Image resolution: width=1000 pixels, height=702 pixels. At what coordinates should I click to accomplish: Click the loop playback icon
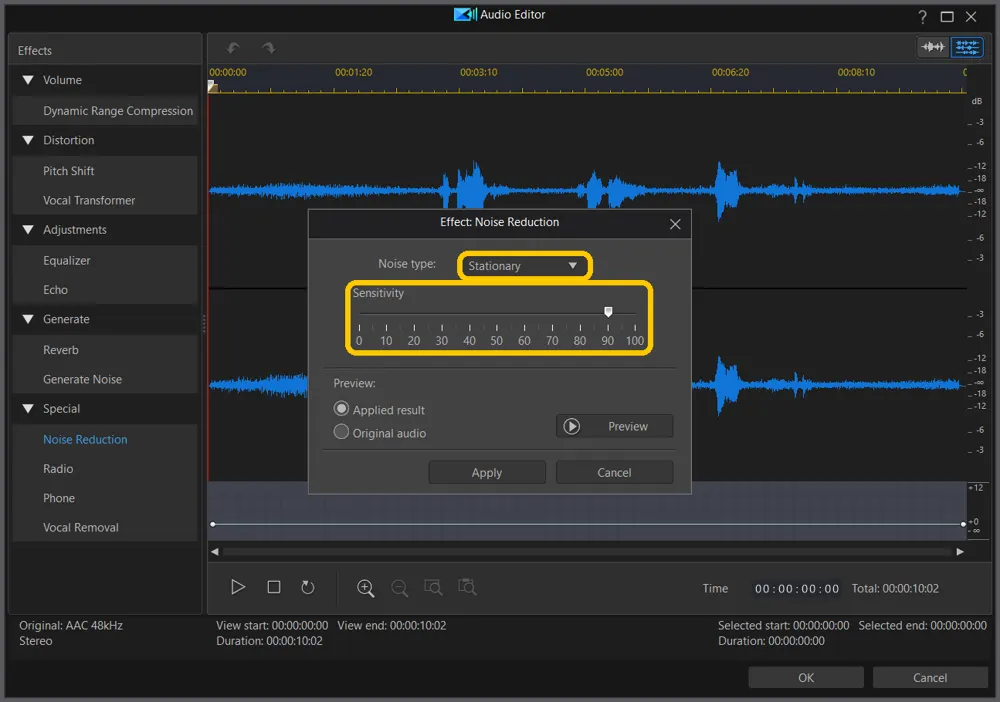click(x=307, y=587)
